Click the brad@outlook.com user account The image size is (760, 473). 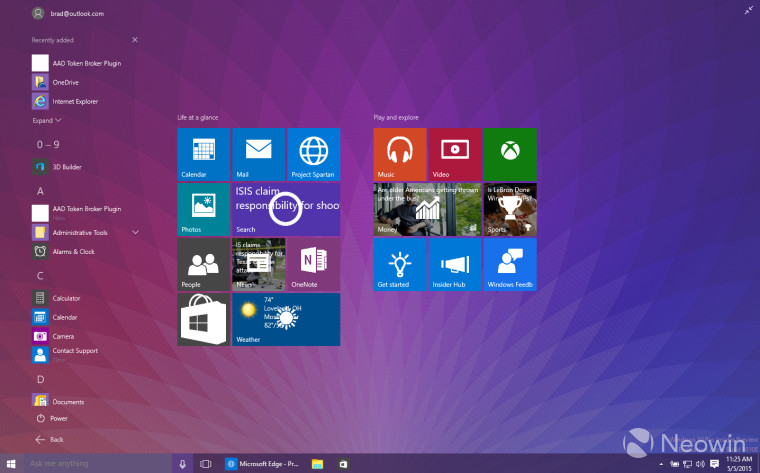(x=68, y=14)
